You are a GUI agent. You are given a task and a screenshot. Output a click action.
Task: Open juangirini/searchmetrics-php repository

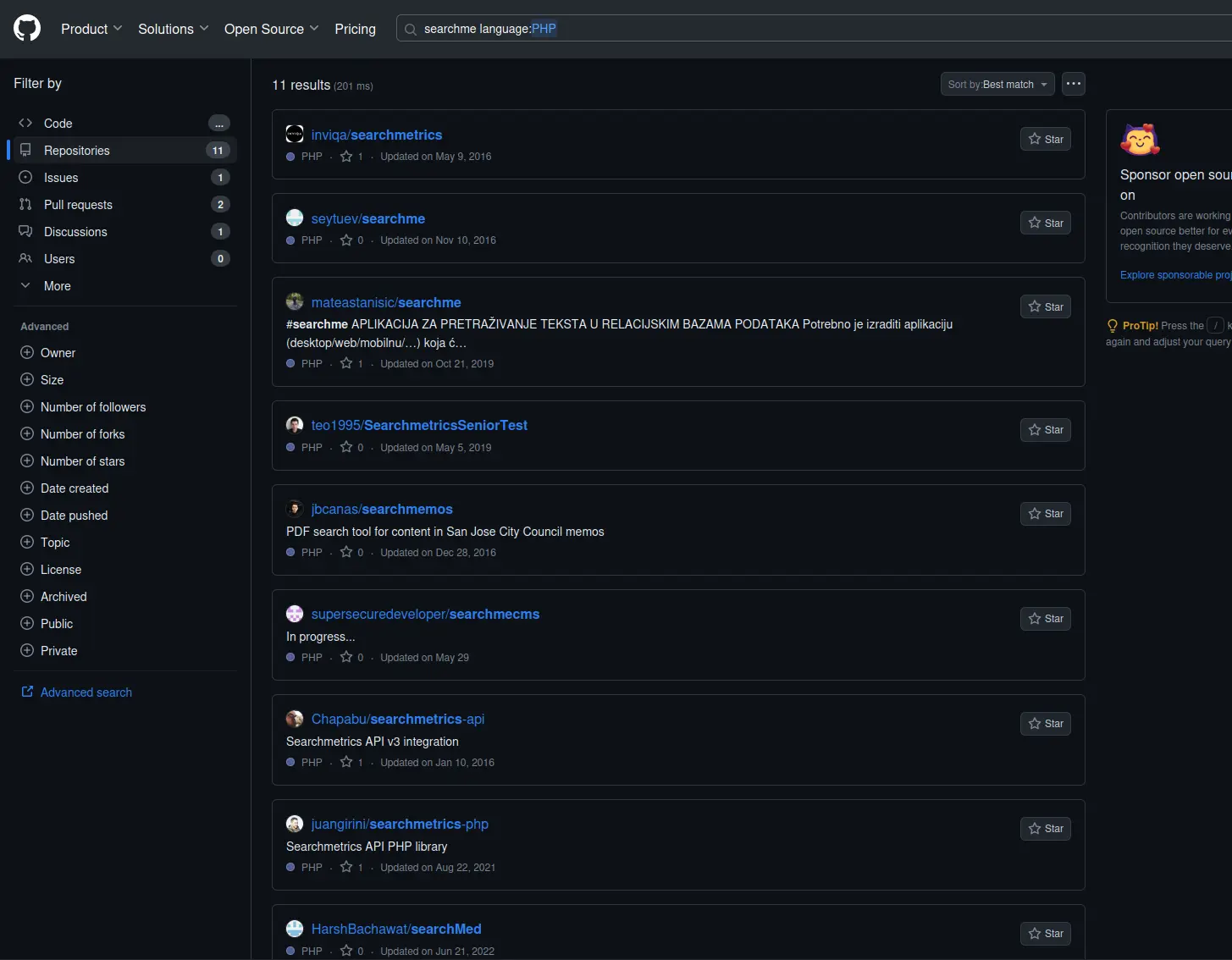400,824
